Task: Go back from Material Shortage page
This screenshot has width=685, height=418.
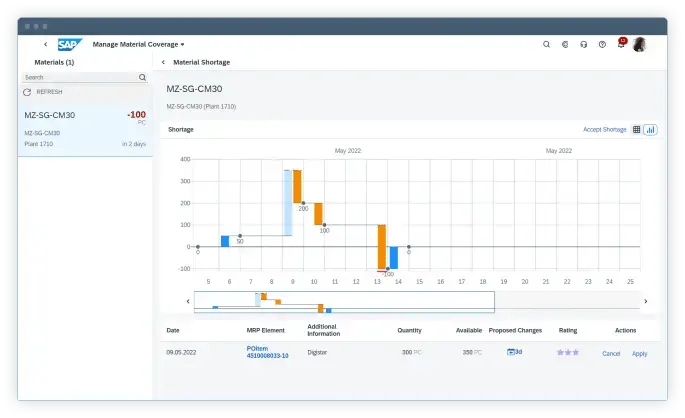Action: pos(163,62)
